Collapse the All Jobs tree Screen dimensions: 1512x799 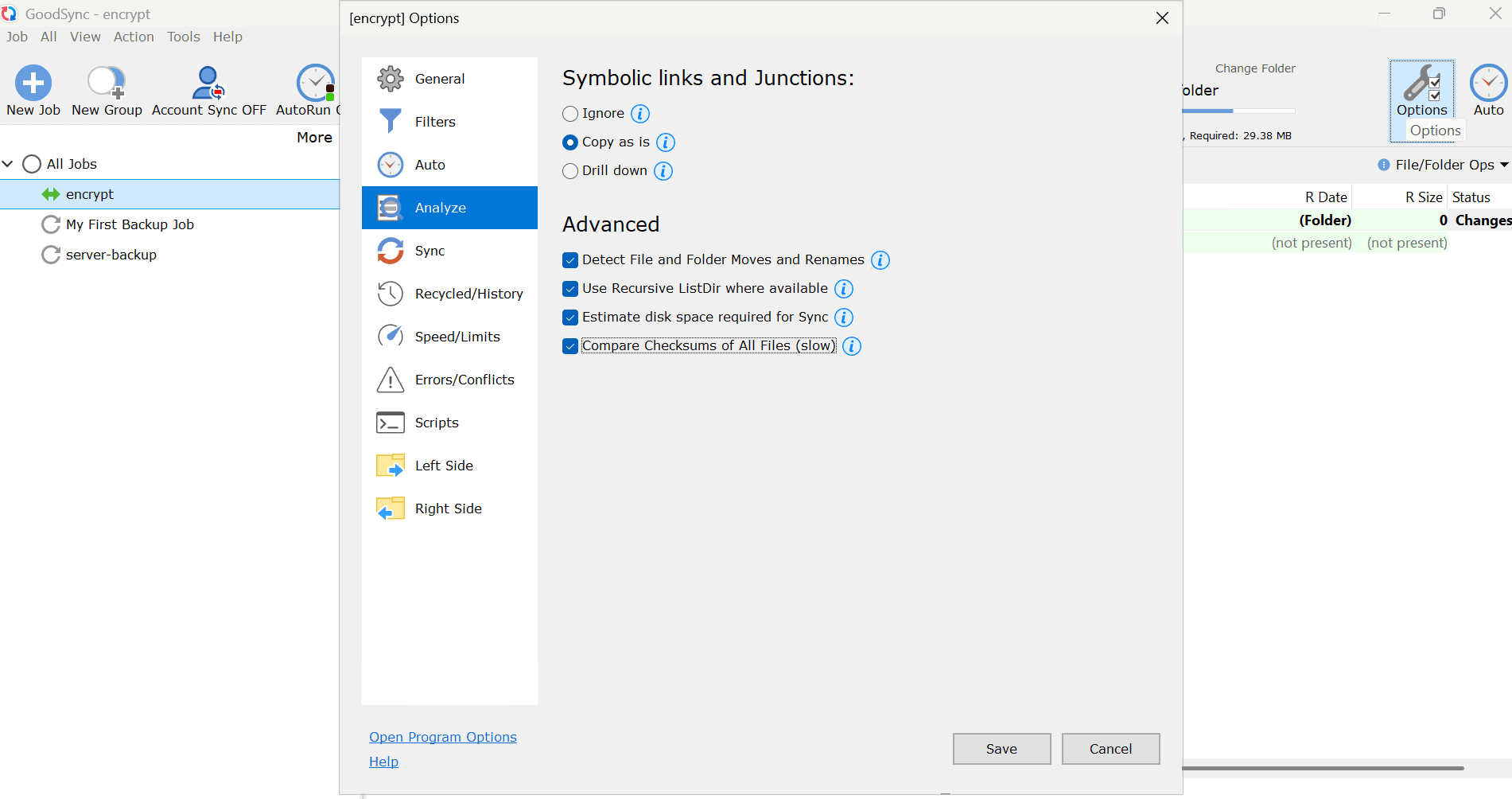[8, 164]
